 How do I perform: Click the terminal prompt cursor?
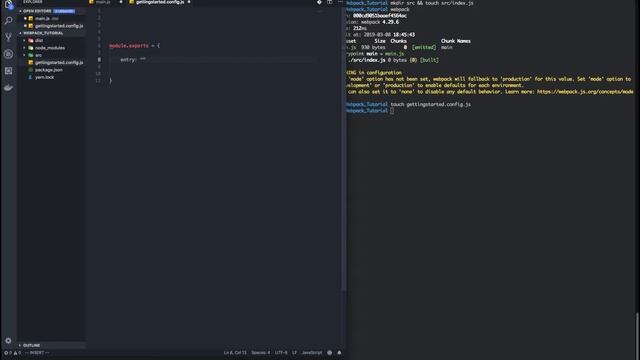coord(392,111)
